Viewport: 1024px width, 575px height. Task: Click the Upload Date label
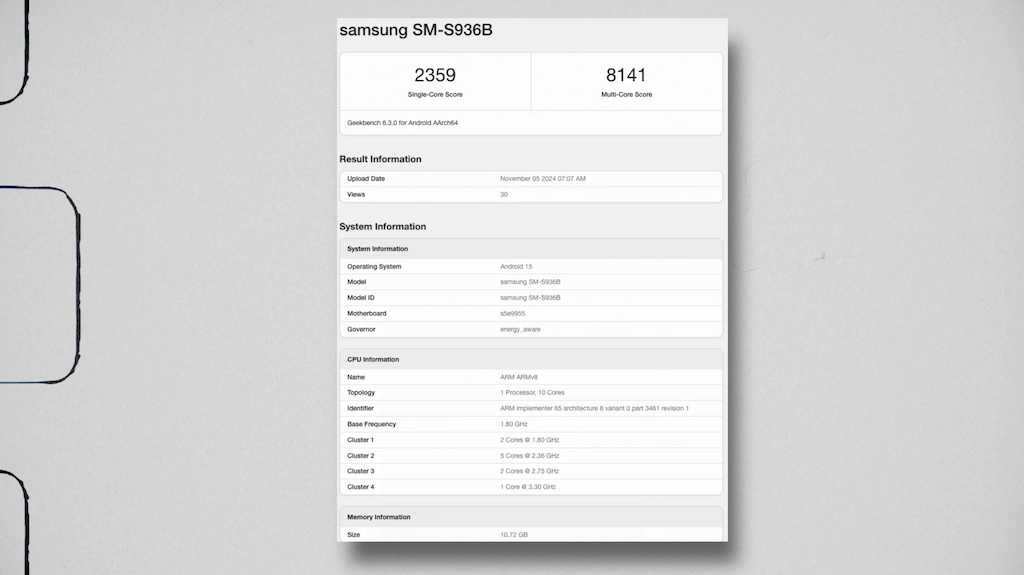click(366, 178)
